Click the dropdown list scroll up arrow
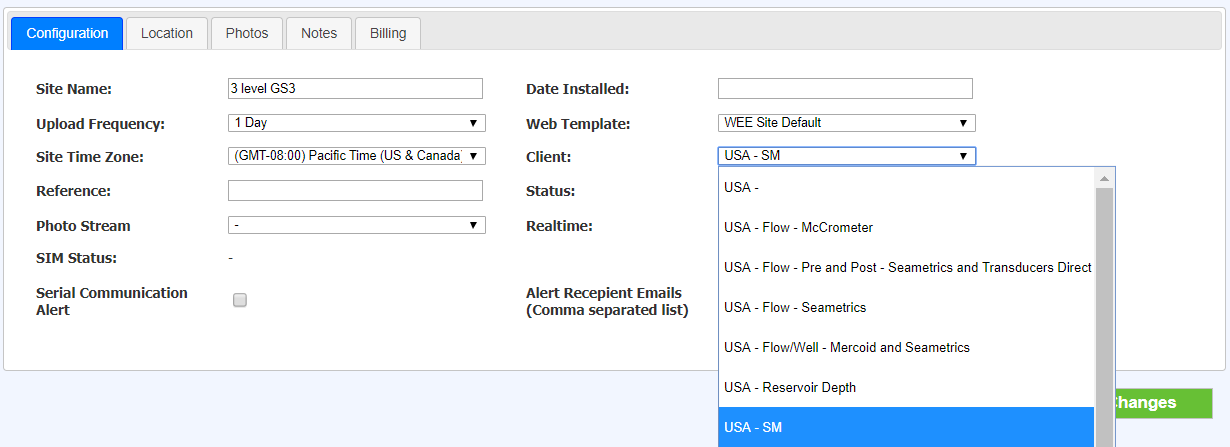This screenshot has height=447, width=1230. [x=1104, y=179]
